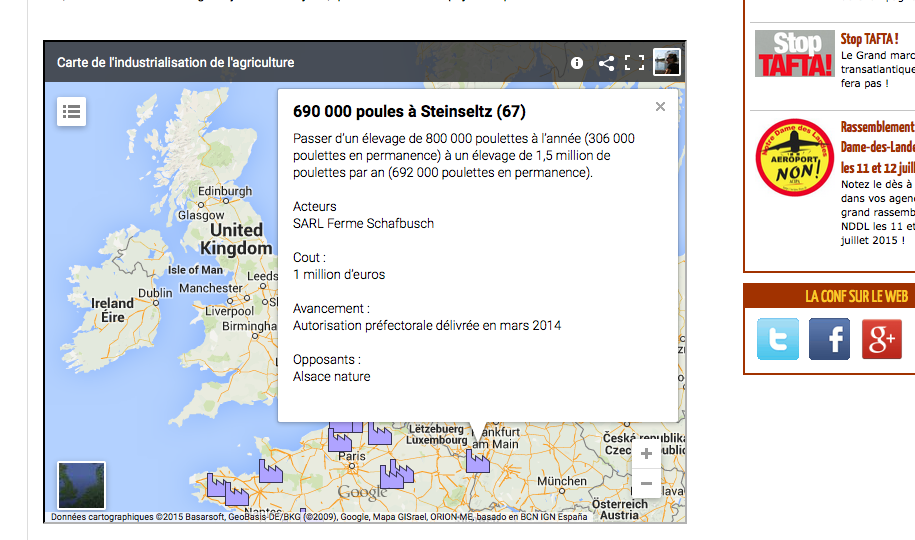Click the Google logo on map

pyautogui.click(x=362, y=493)
